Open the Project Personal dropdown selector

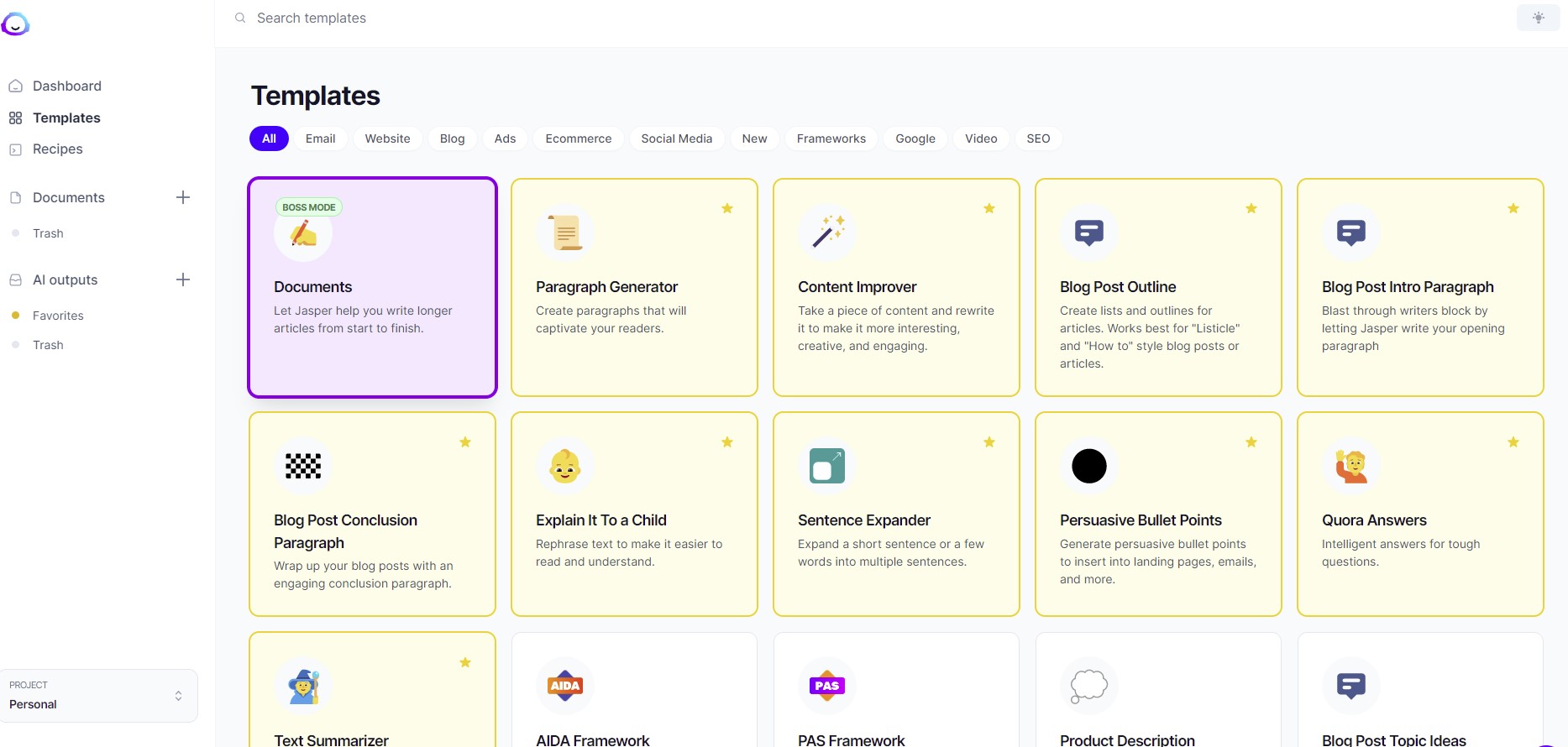point(99,696)
